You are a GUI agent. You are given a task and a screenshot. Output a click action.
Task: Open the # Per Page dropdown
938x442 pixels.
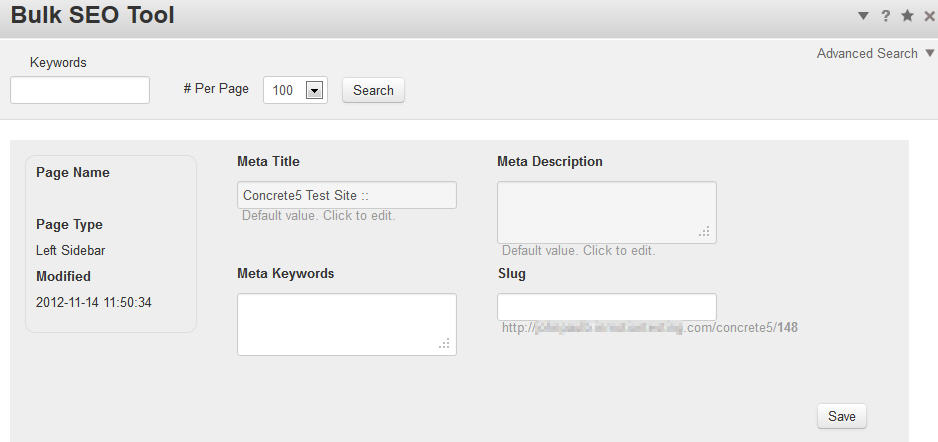coord(313,90)
